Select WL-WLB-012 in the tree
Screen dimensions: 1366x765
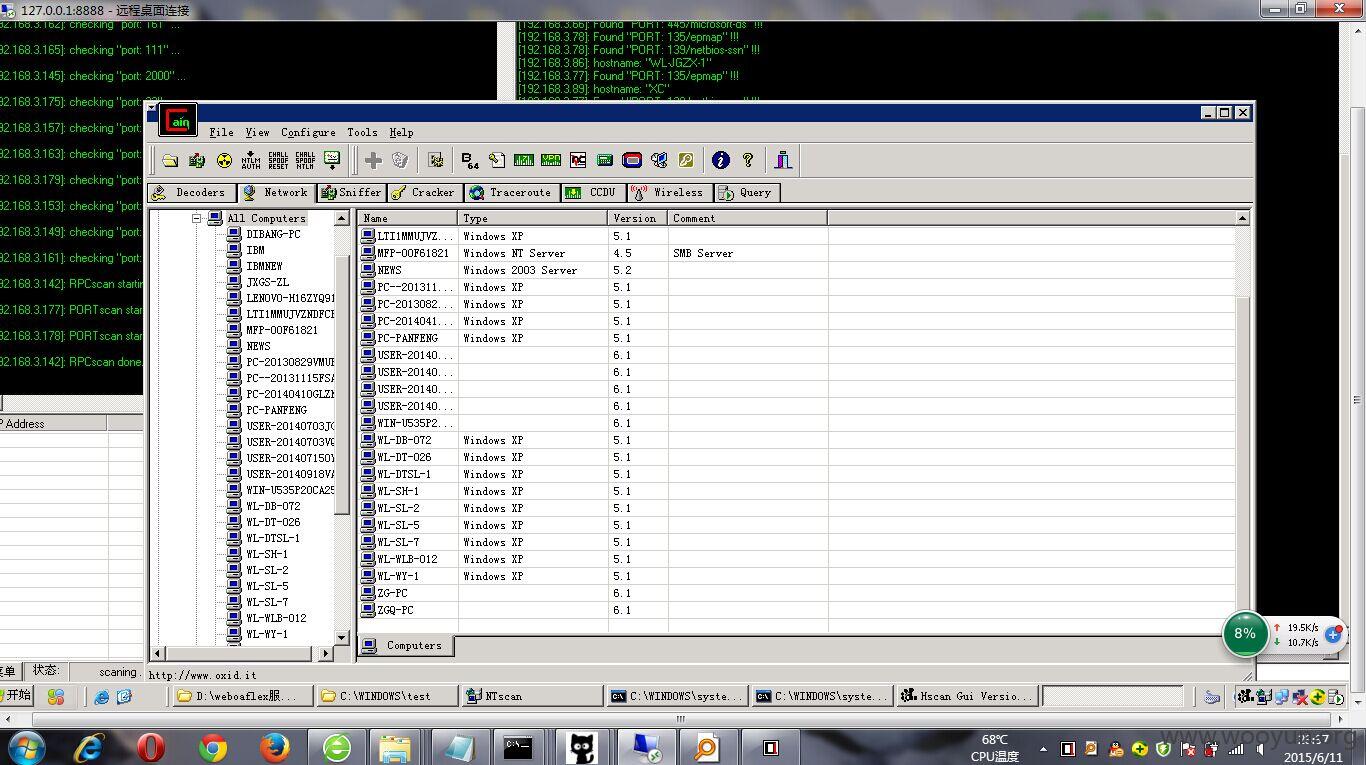click(x=276, y=618)
